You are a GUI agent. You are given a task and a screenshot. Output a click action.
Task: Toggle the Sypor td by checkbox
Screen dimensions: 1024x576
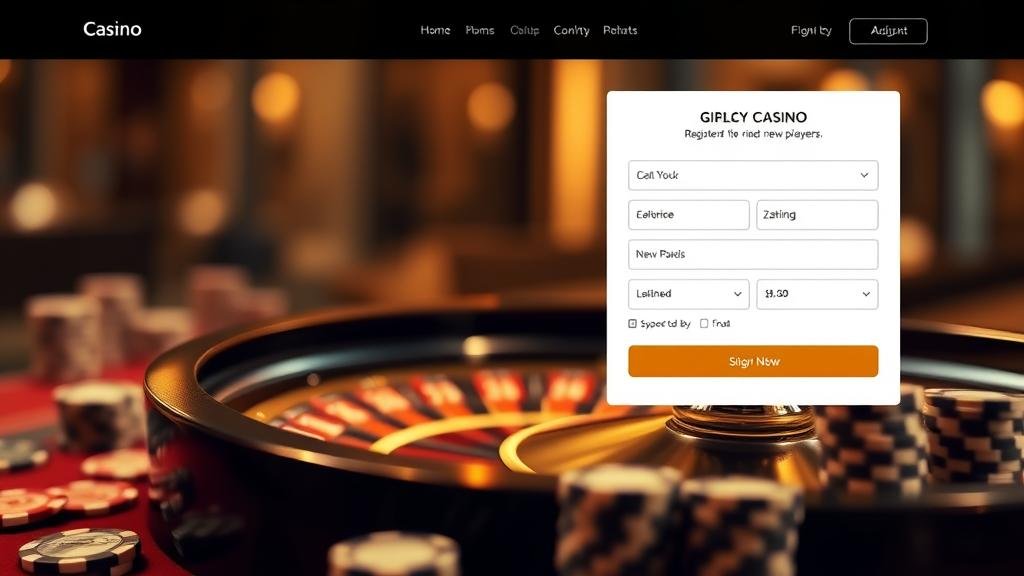click(x=632, y=323)
